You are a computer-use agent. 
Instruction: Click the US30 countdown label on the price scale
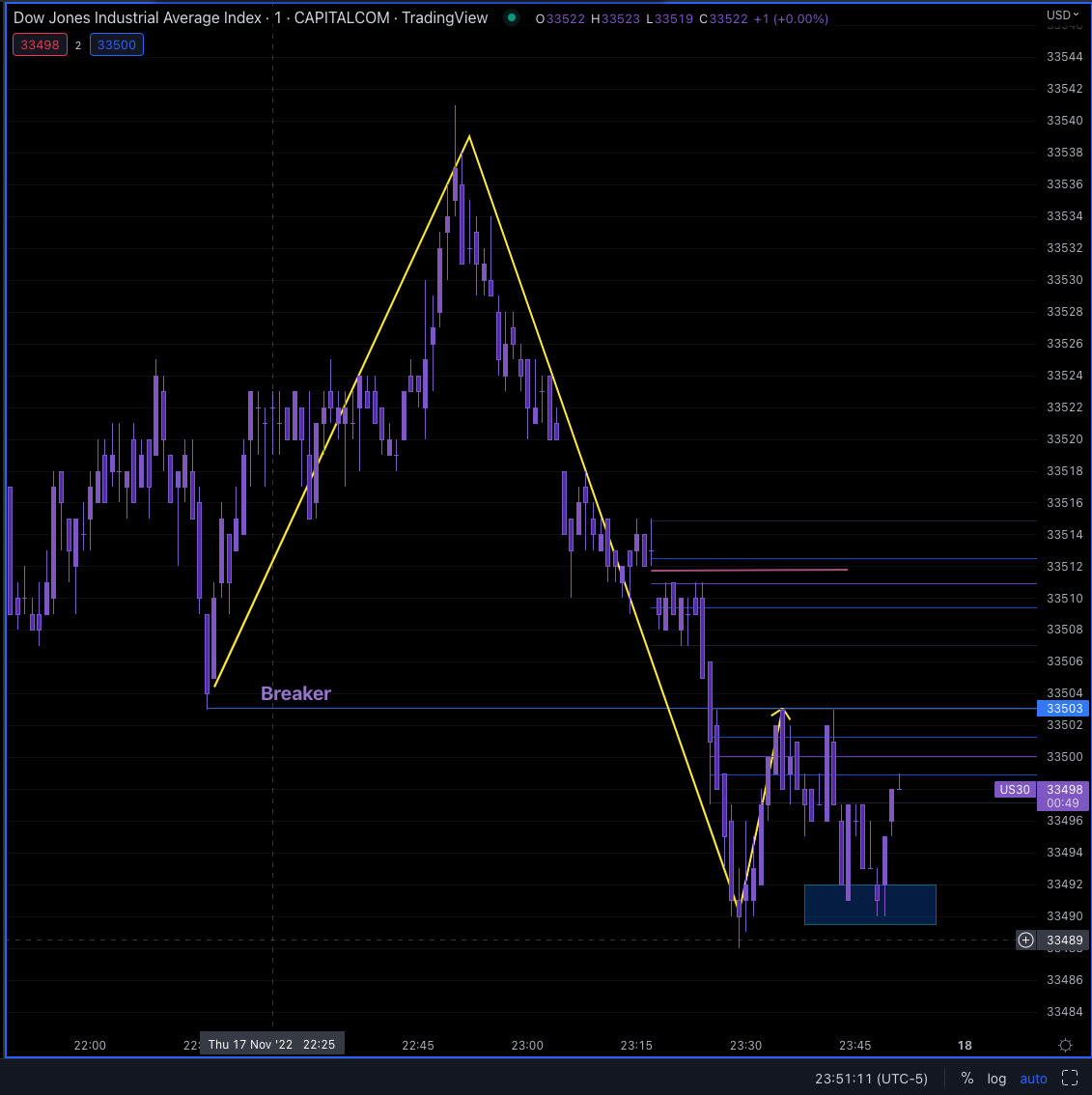pos(1015,789)
